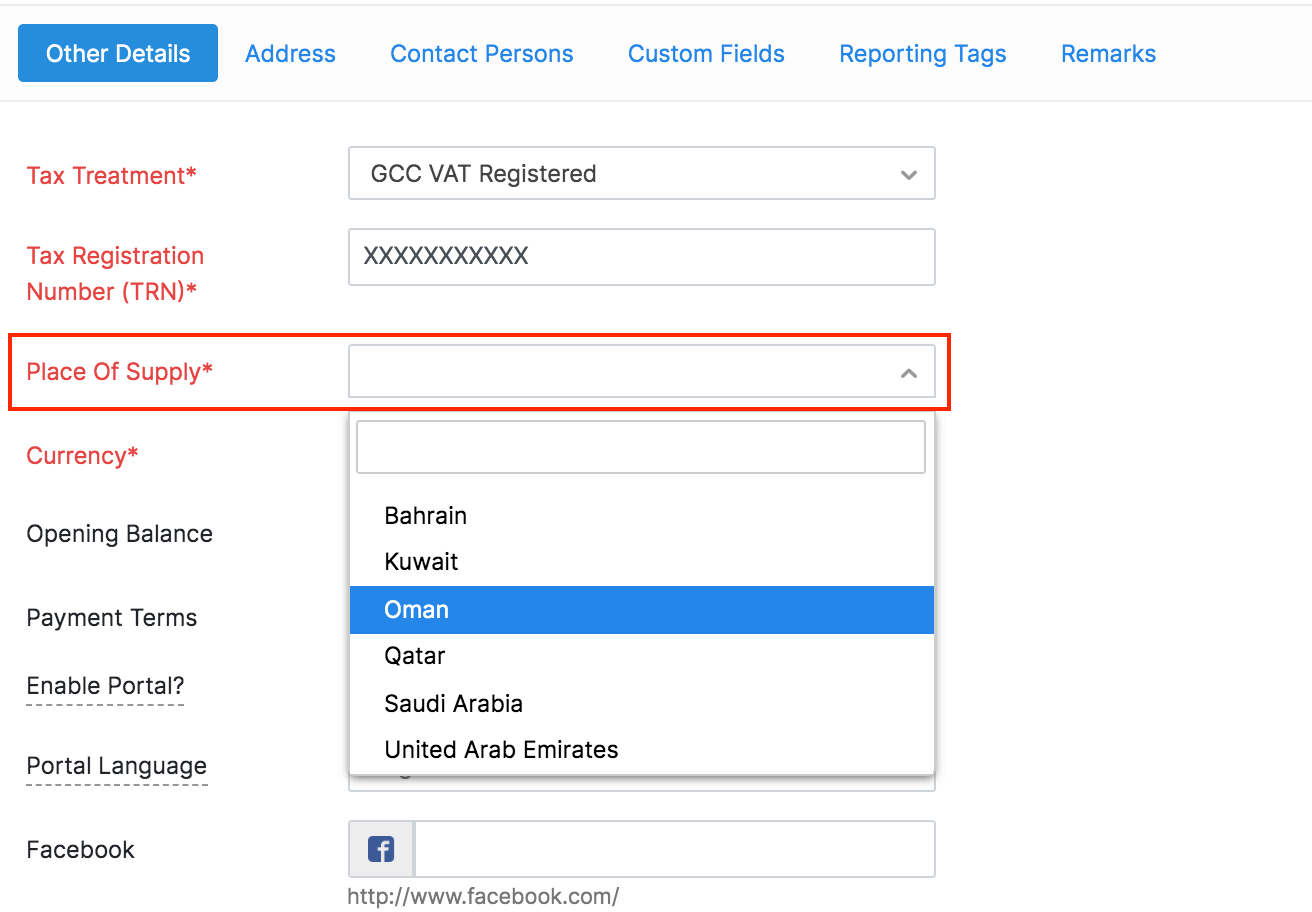The image size is (1312, 912).
Task: Click the Portal Language underlined label
Action: pyautogui.click(x=116, y=766)
